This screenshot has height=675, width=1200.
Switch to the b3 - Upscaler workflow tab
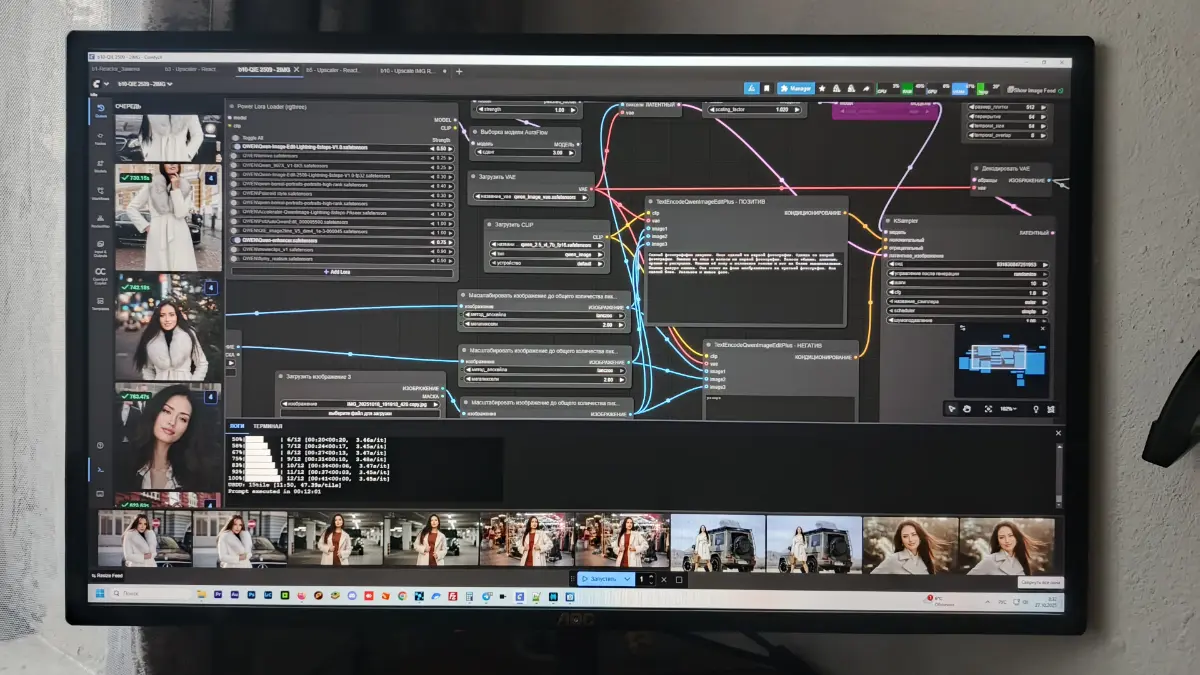click(189, 71)
